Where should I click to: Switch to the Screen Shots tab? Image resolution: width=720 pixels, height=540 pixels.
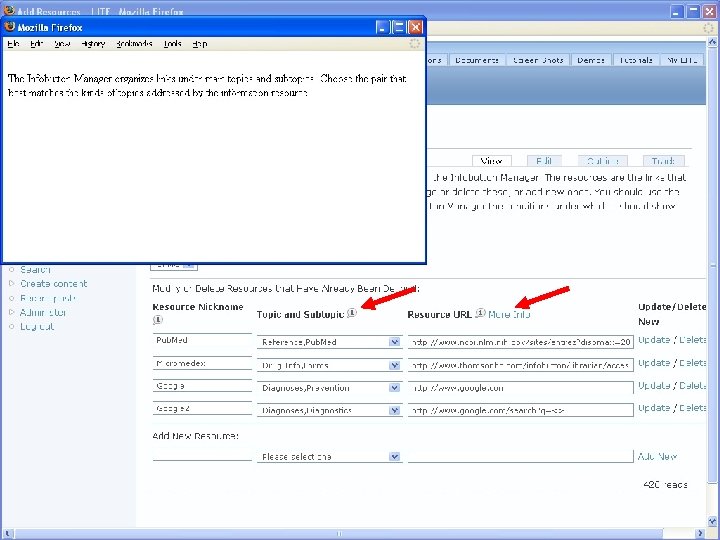click(538, 60)
